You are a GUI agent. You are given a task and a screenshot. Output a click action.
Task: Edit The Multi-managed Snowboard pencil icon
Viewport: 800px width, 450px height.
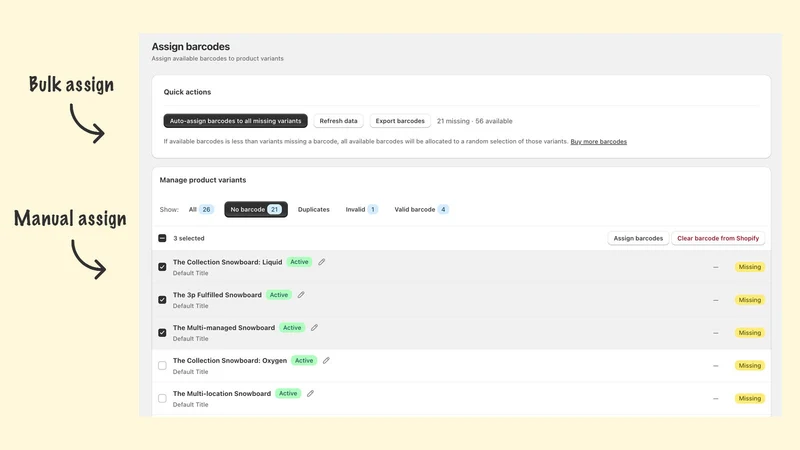314,328
